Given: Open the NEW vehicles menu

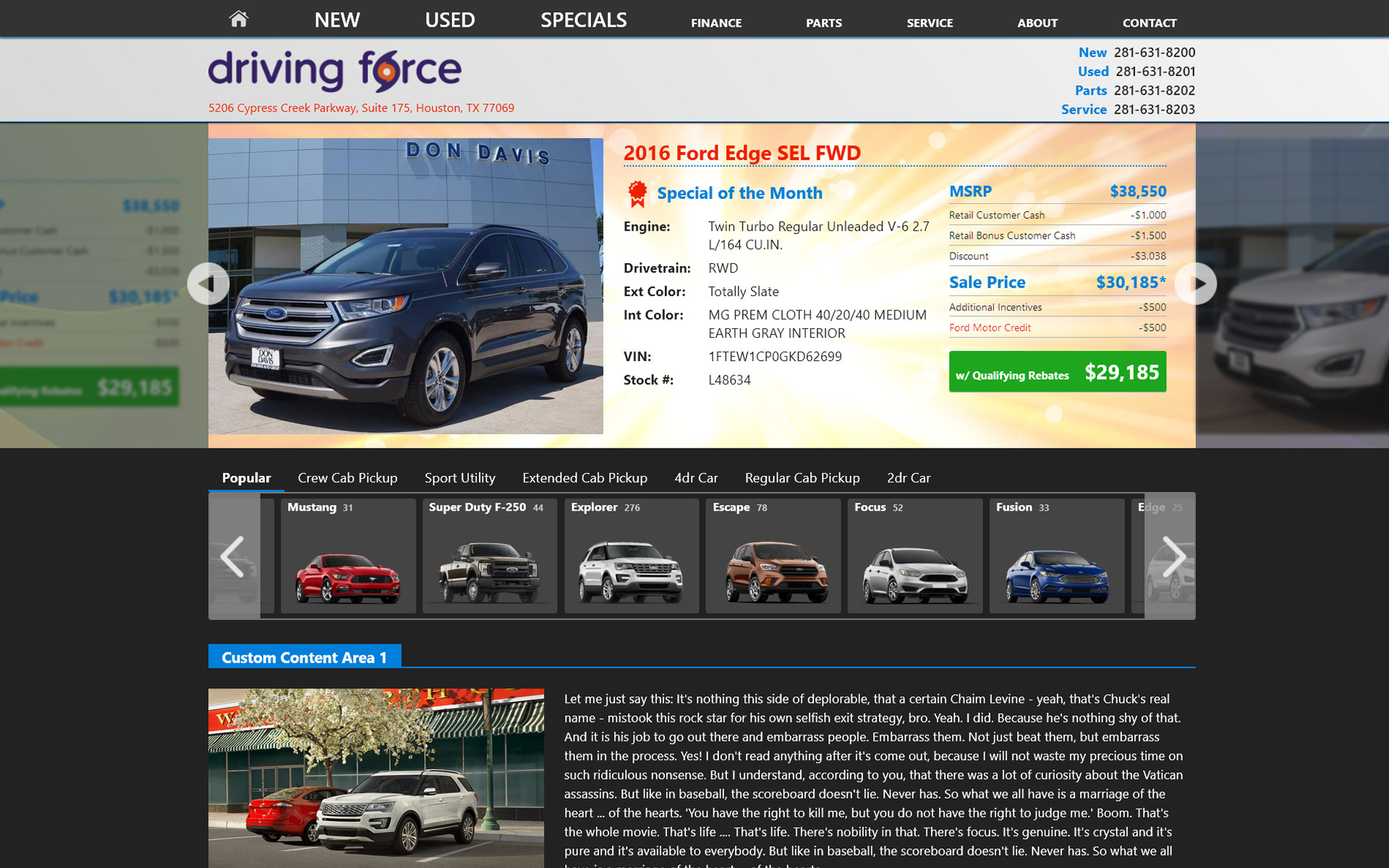Looking at the screenshot, I should click(x=337, y=20).
